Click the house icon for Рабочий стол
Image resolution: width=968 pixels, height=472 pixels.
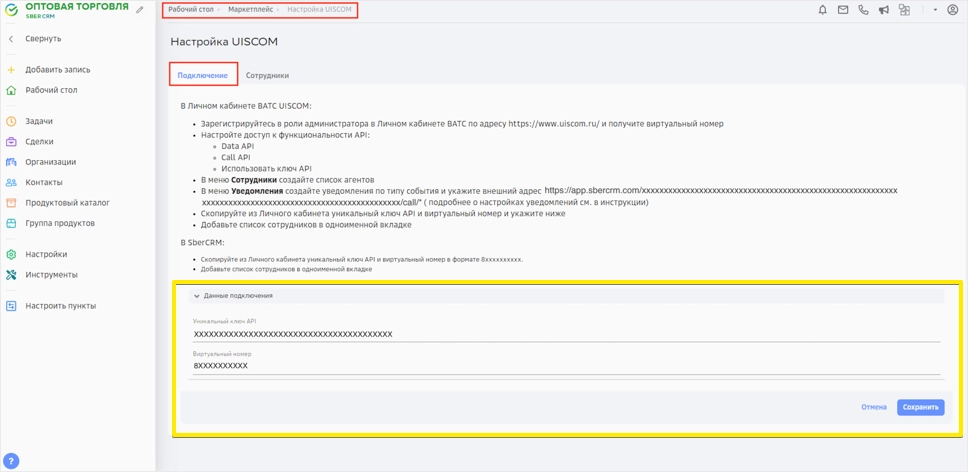[10, 90]
